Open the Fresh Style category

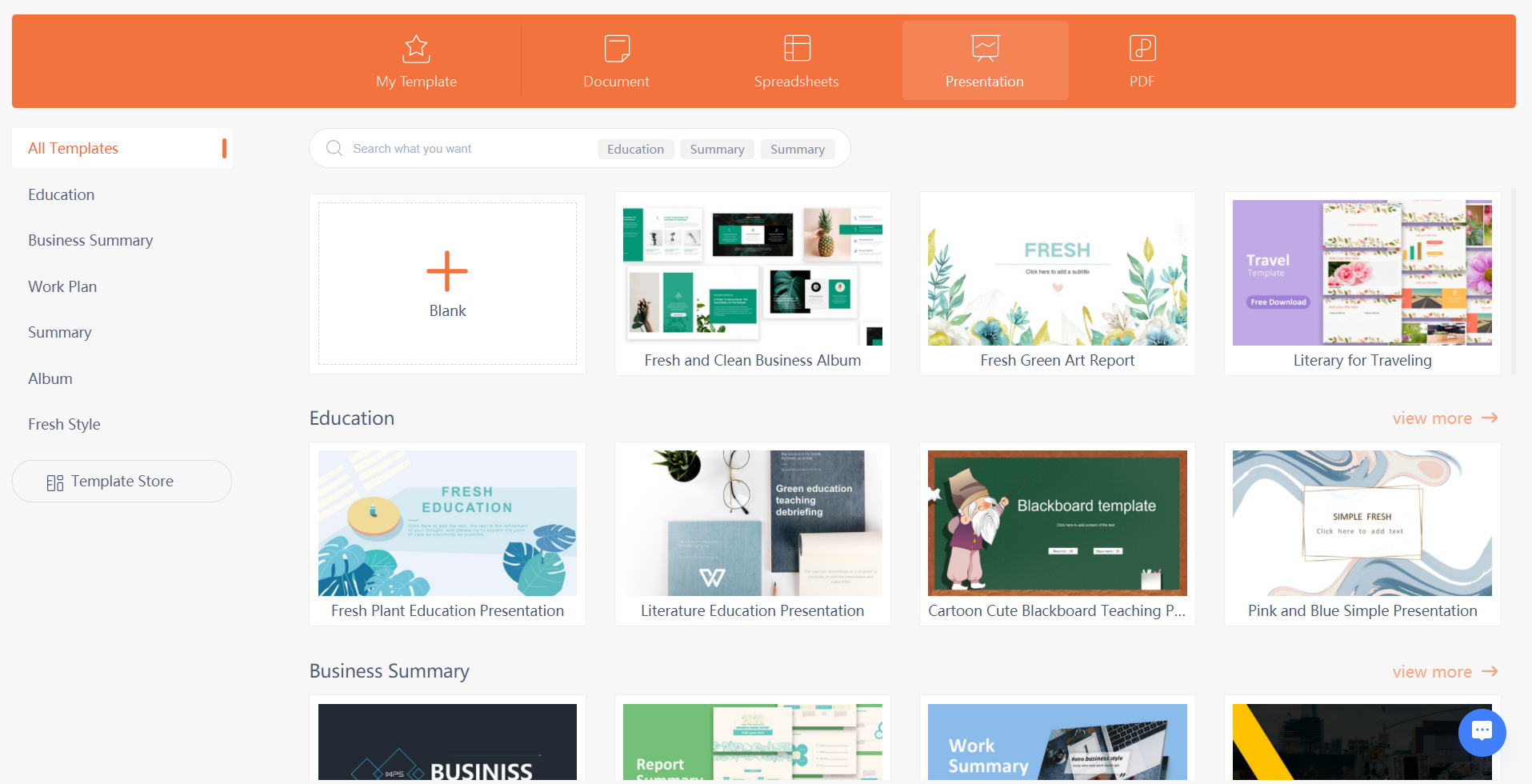64,424
